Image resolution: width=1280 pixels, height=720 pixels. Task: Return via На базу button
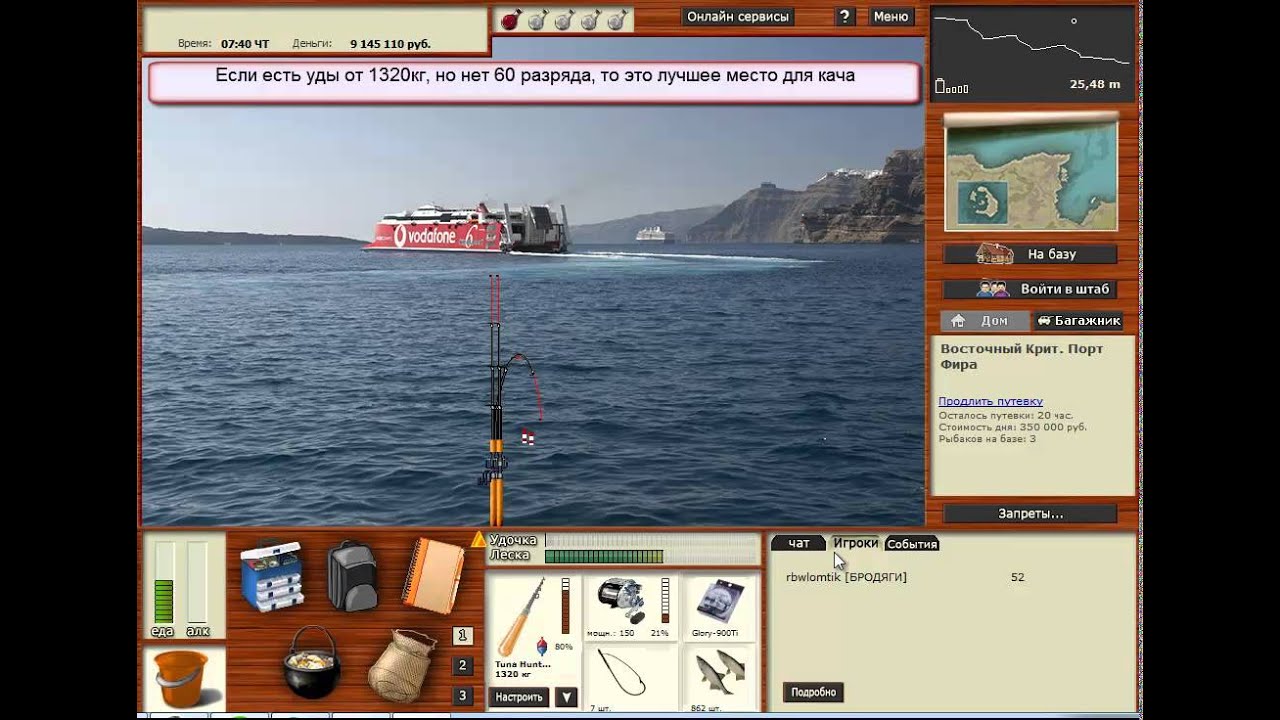1030,254
